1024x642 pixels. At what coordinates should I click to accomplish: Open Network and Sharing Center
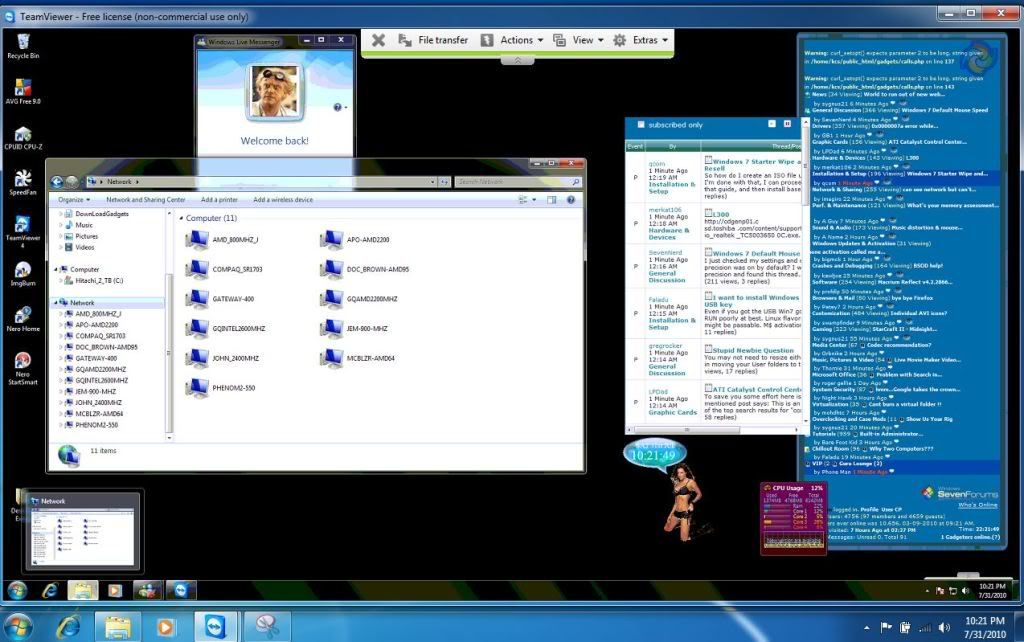click(146, 200)
